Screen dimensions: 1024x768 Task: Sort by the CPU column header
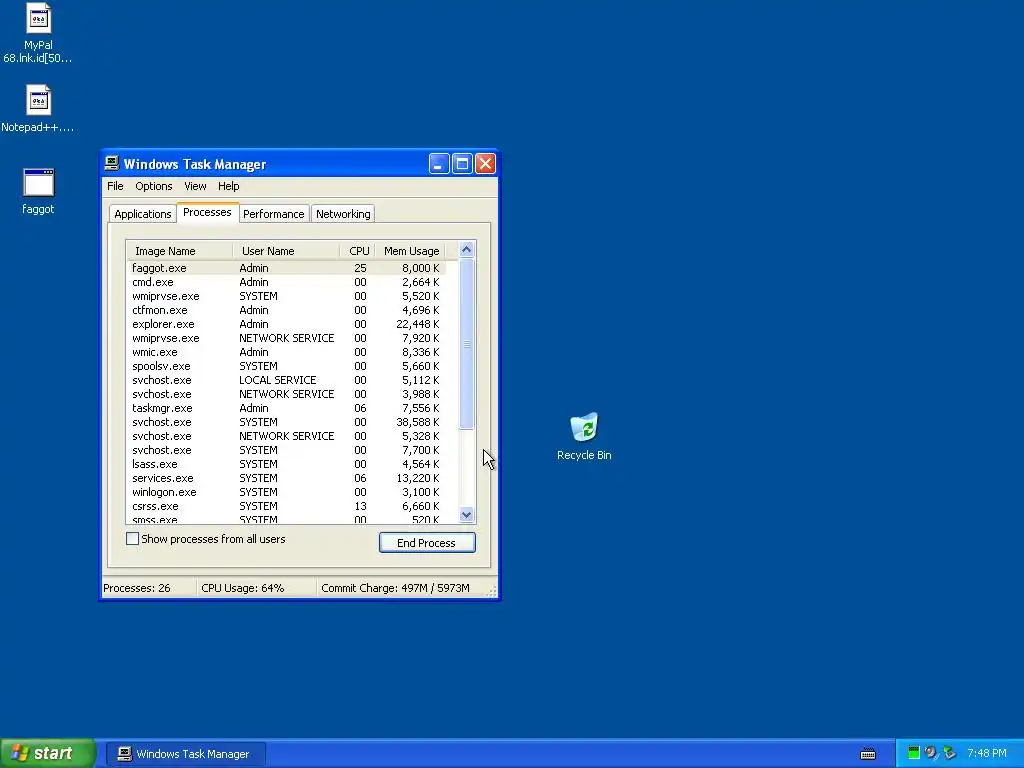click(357, 251)
